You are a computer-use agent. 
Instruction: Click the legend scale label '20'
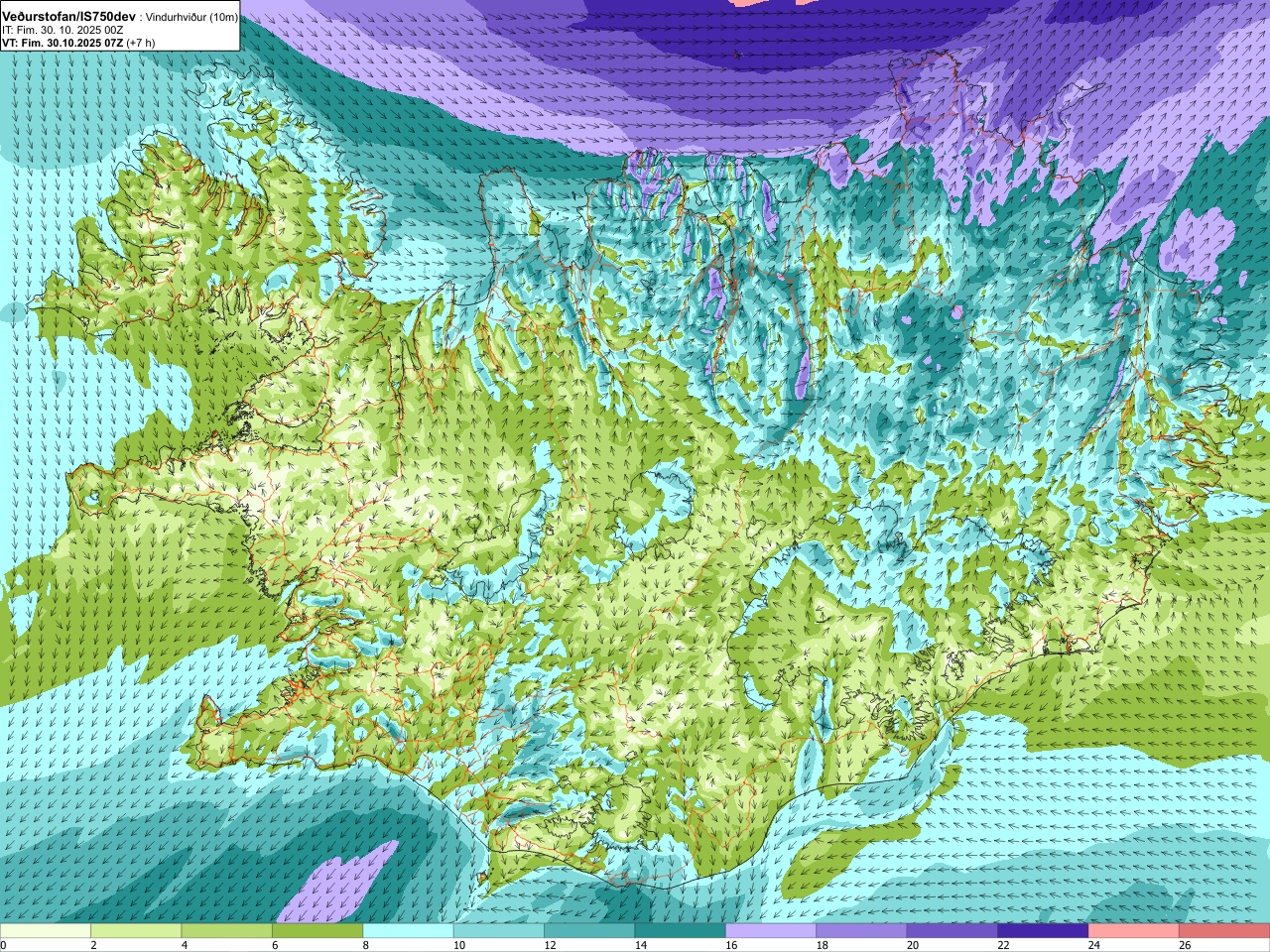[914, 945]
